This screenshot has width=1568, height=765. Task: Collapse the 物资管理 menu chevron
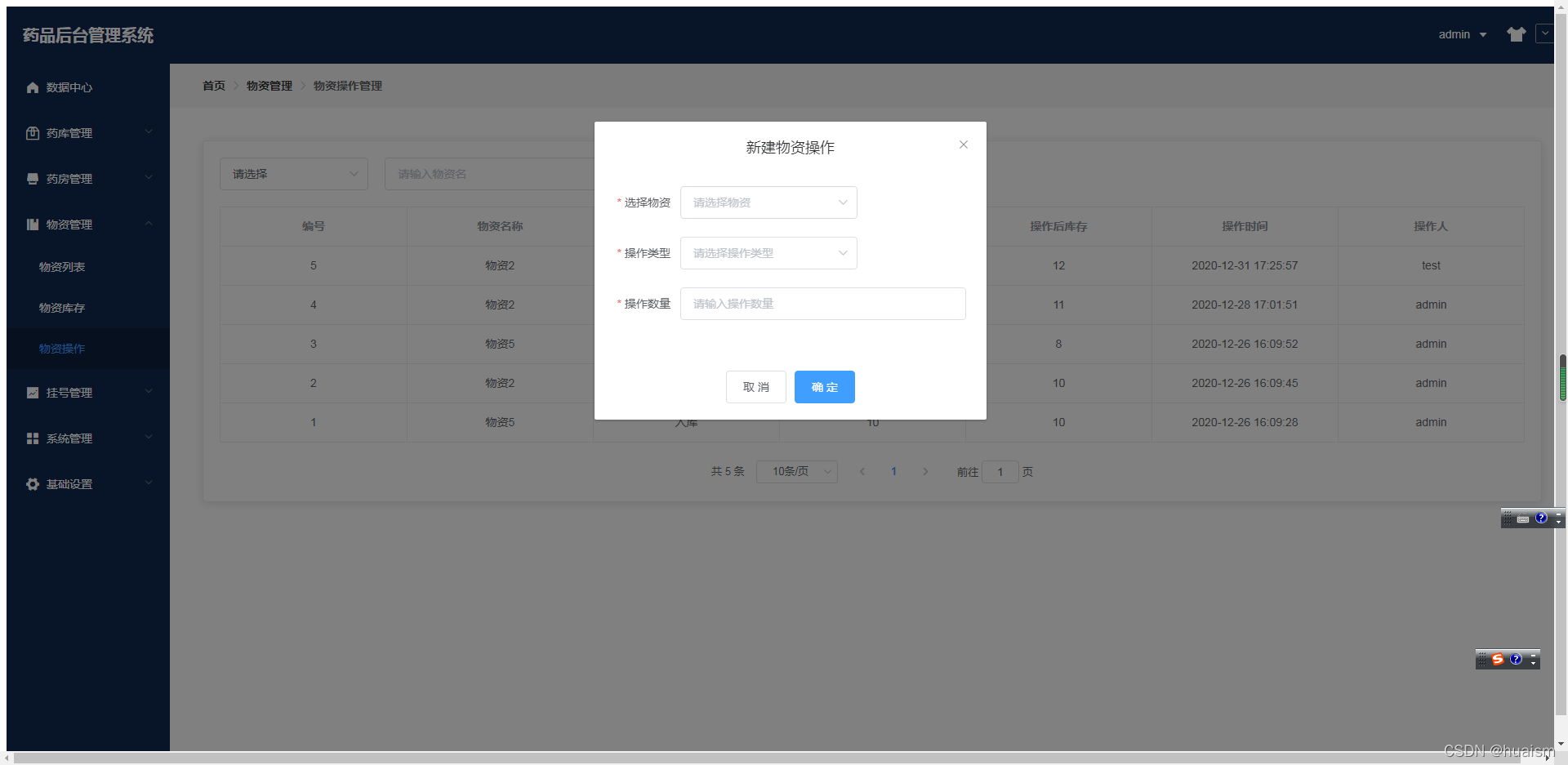149,223
